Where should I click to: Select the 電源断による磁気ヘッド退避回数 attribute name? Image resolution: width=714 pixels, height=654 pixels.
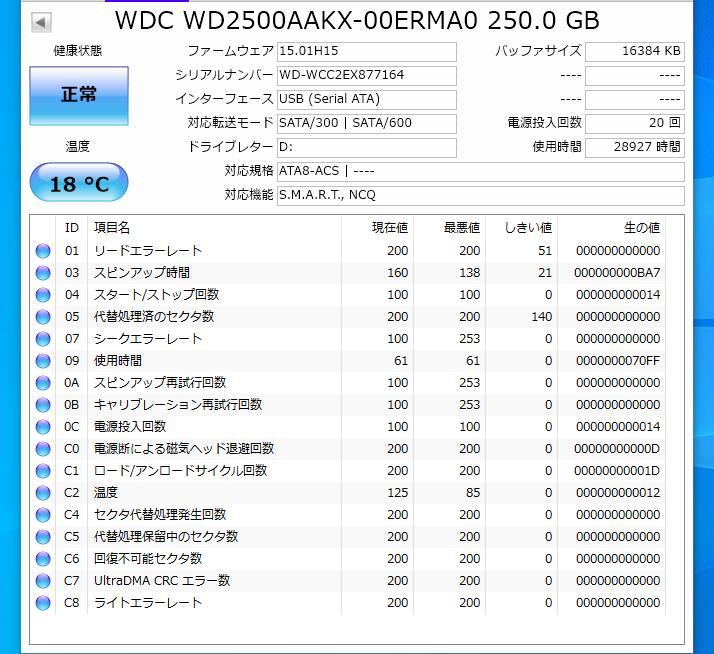[x=184, y=449]
